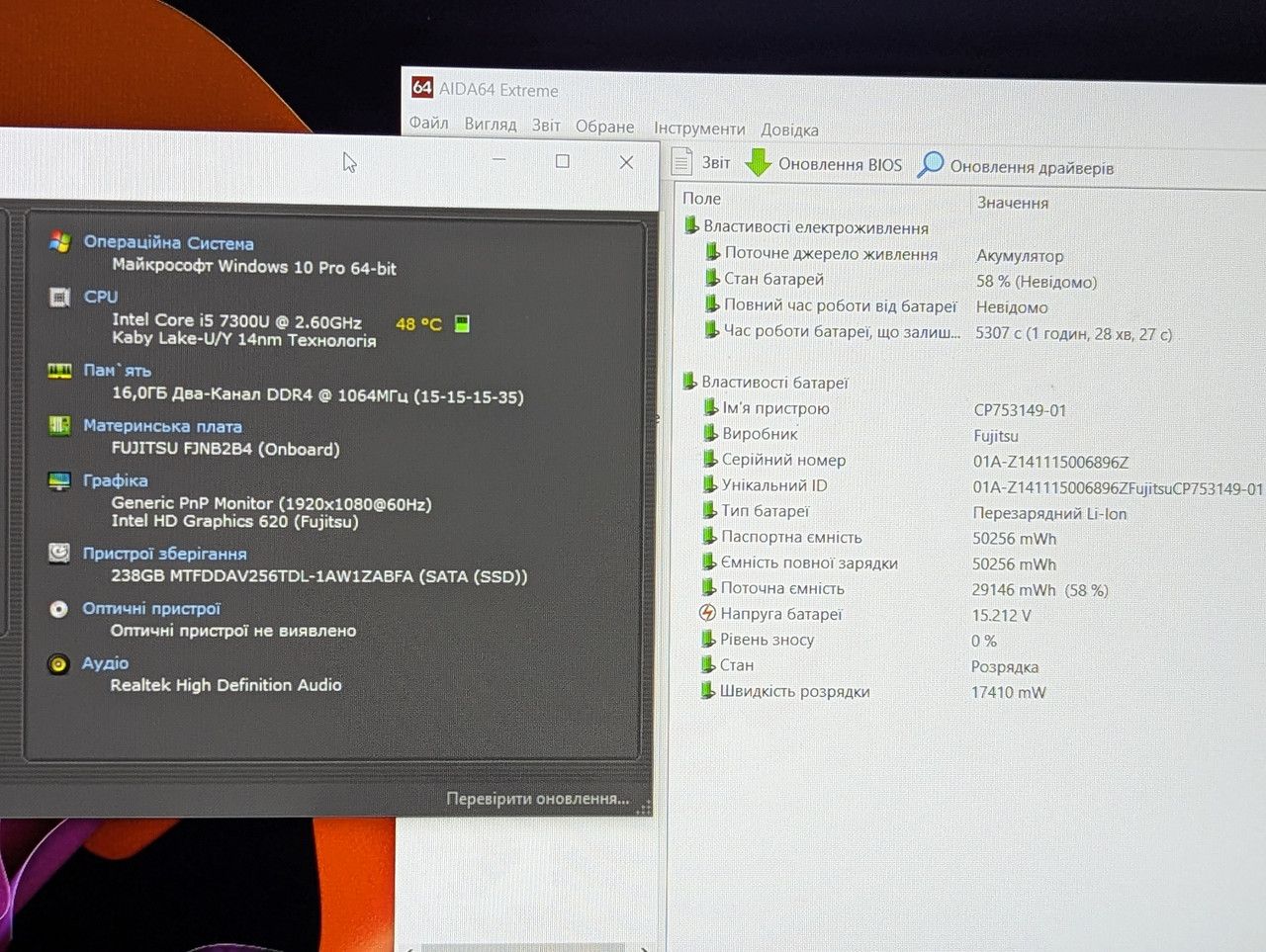Image resolution: width=1266 pixels, height=952 pixels.
Task: Select the battery voltage value 15.212 V
Action: click(x=1002, y=615)
